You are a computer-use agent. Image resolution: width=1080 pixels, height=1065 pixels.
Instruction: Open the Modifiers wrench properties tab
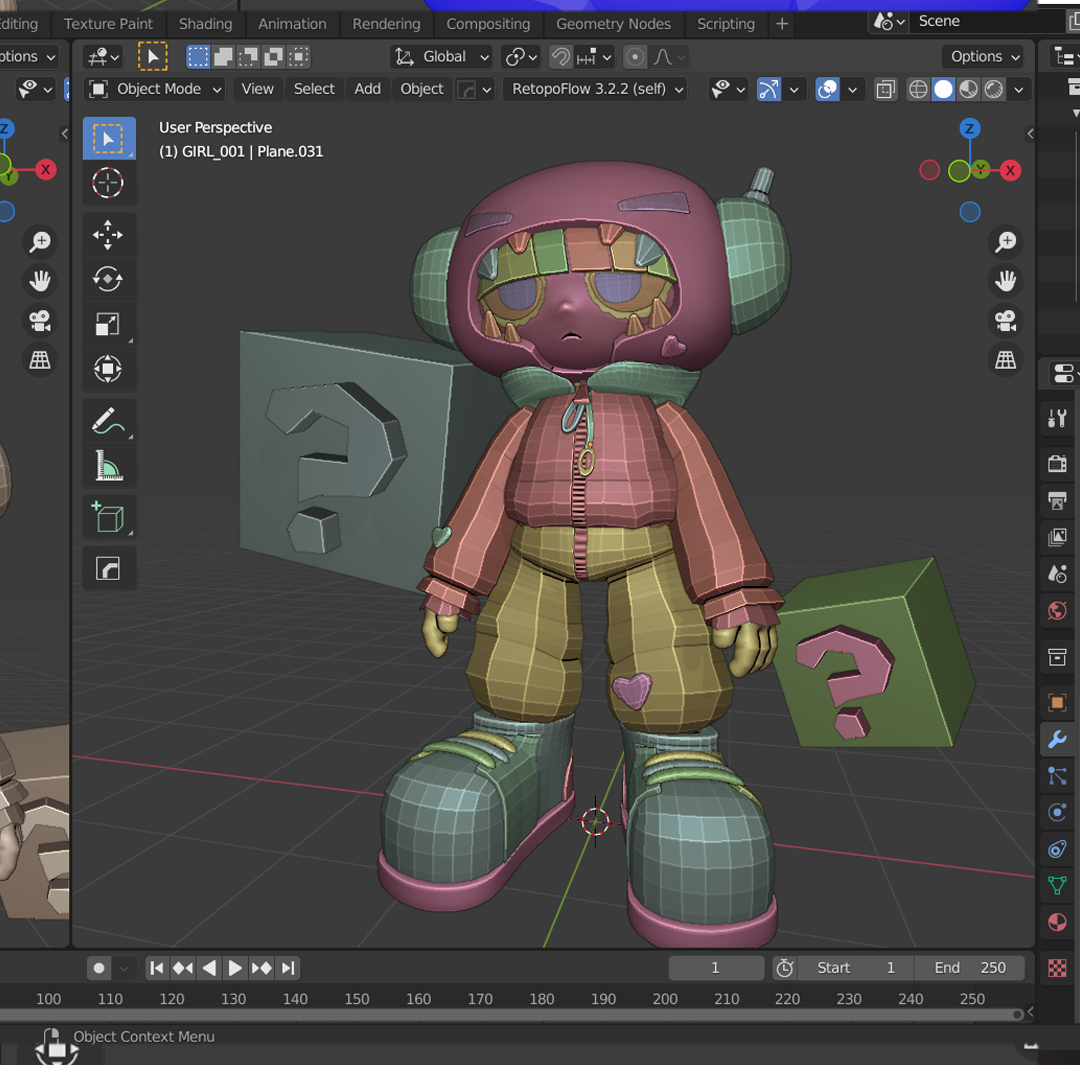(x=1057, y=740)
